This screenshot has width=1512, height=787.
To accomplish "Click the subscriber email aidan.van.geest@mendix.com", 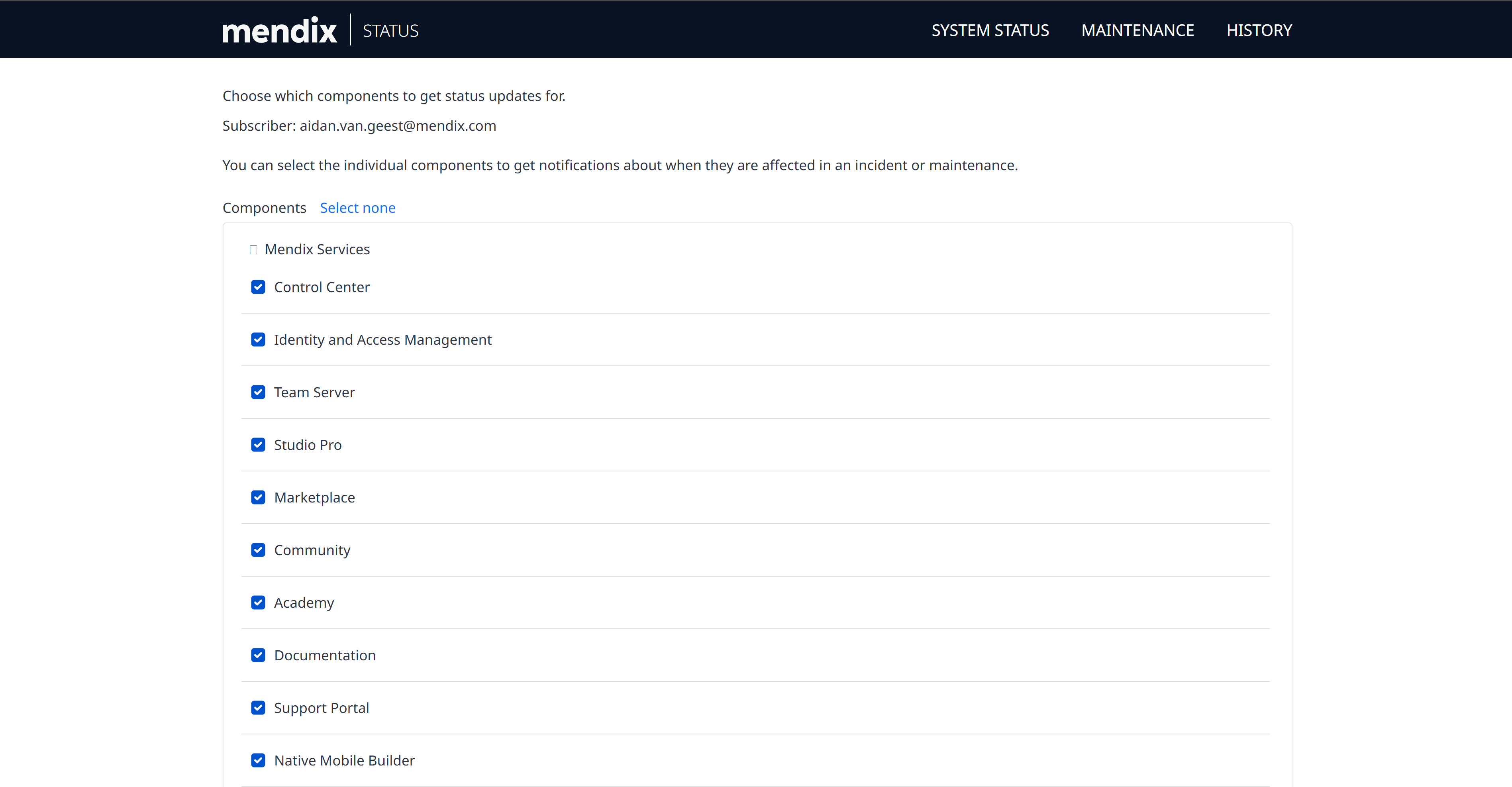I will [x=398, y=126].
